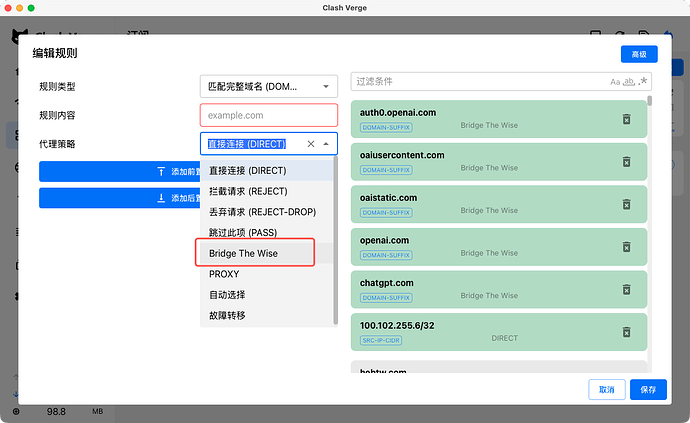Click the 代理策略 label
The width and height of the screenshot is (690, 423).
57,144
